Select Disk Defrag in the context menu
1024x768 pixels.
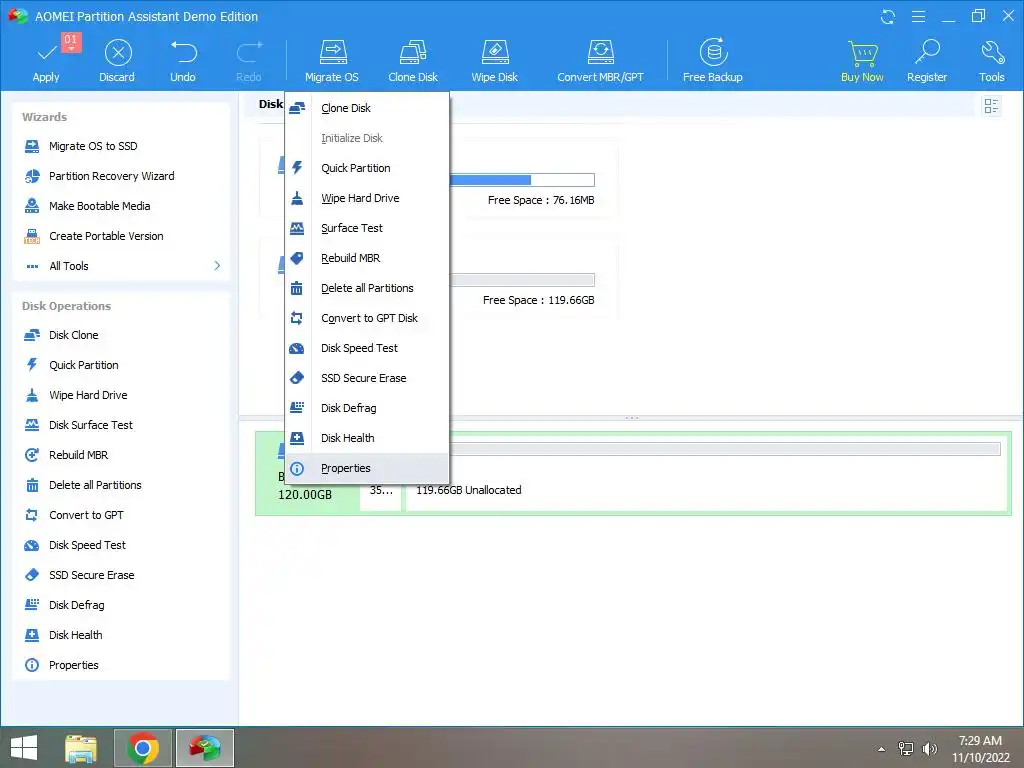[367, 409]
